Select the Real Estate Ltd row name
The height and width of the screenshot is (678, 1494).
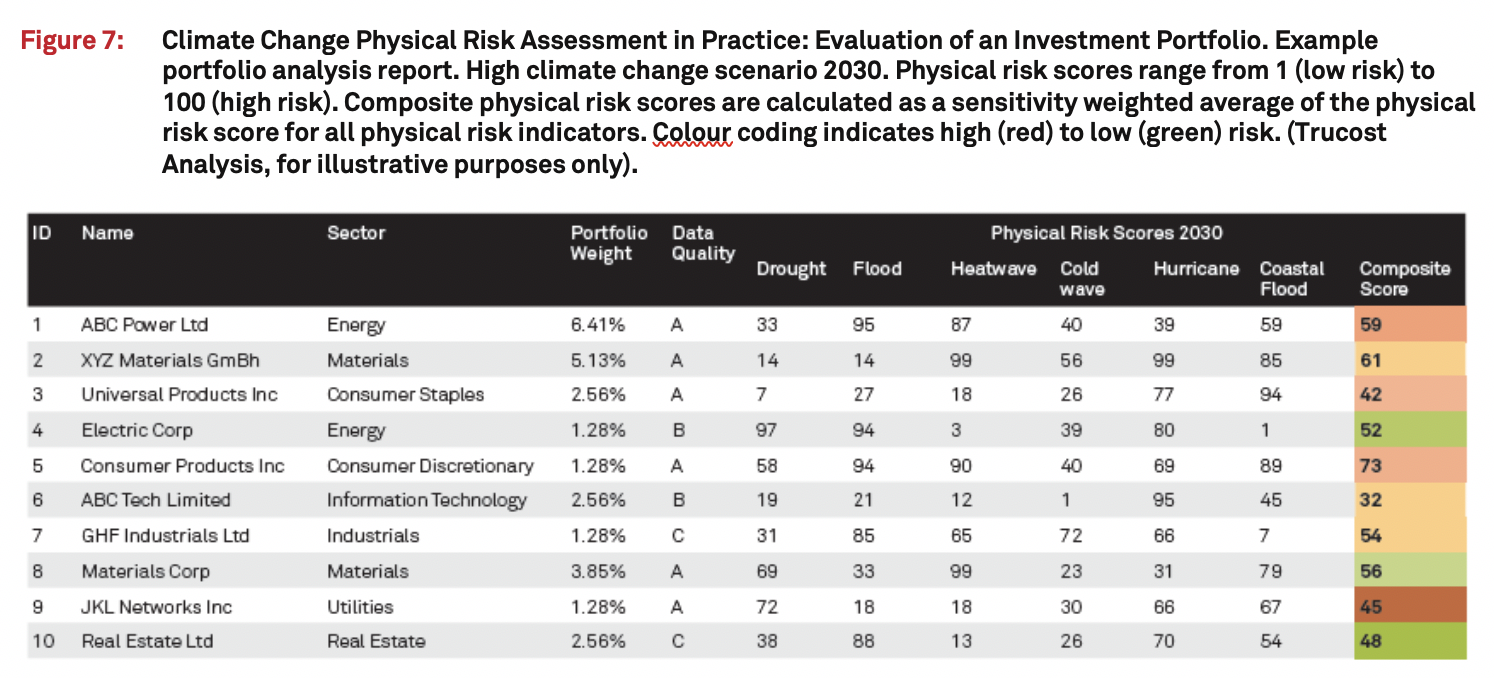pyautogui.click(x=147, y=641)
